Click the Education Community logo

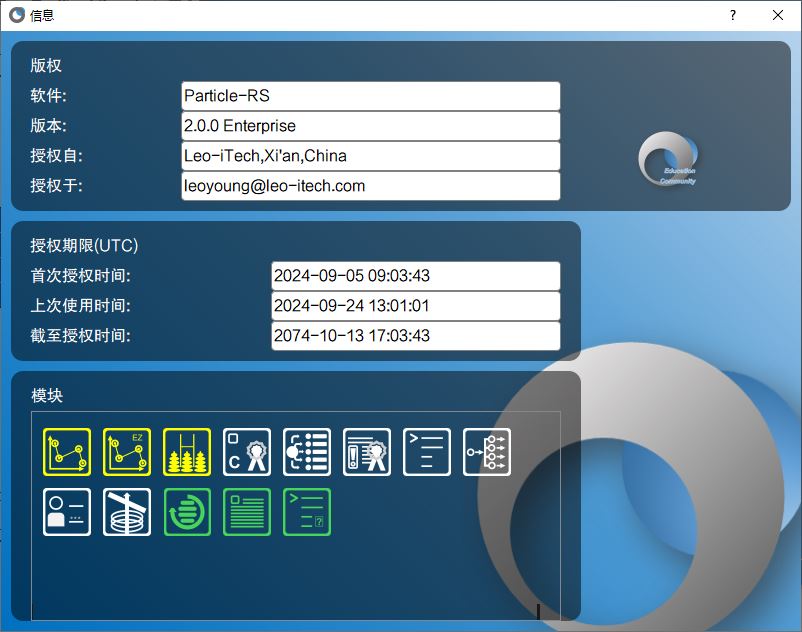(x=670, y=159)
